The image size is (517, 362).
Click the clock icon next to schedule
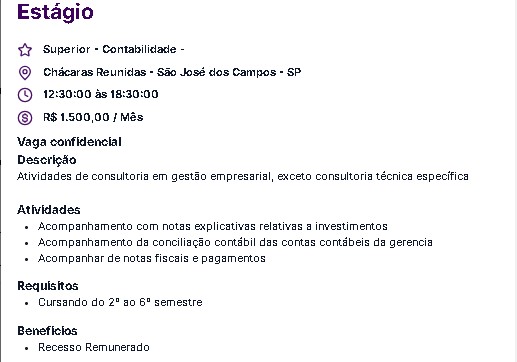point(25,95)
